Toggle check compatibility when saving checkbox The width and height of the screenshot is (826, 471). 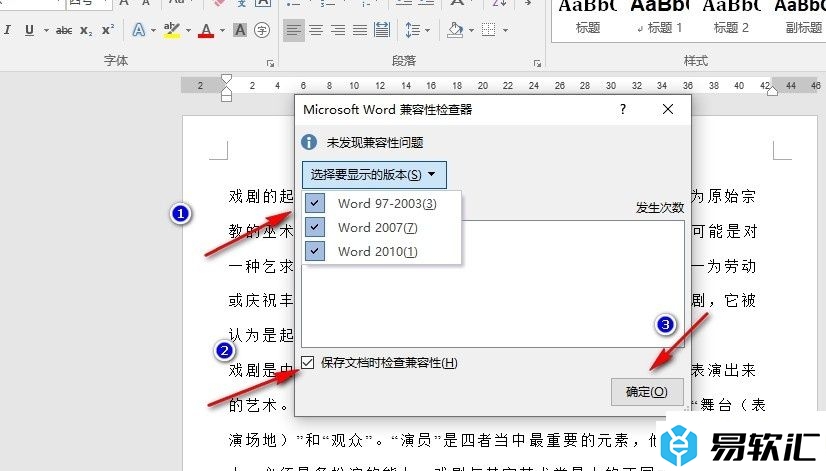click(x=308, y=362)
